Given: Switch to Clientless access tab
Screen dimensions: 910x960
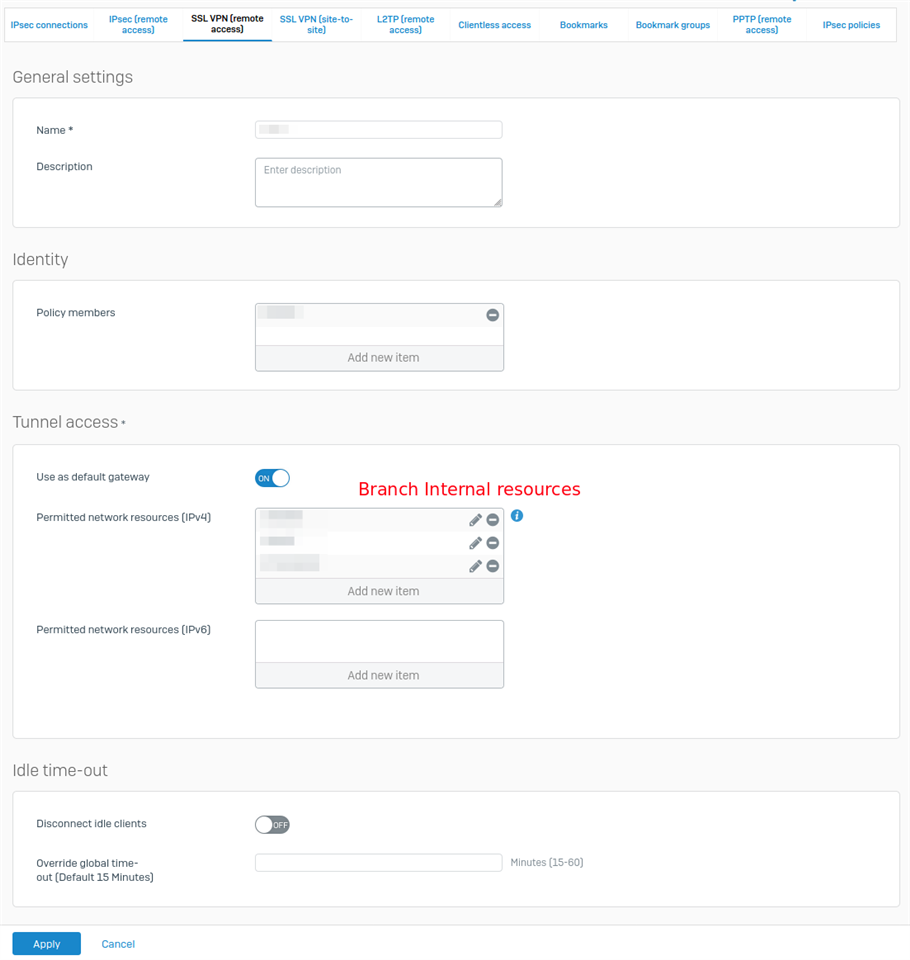Looking at the screenshot, I should 494,25.
